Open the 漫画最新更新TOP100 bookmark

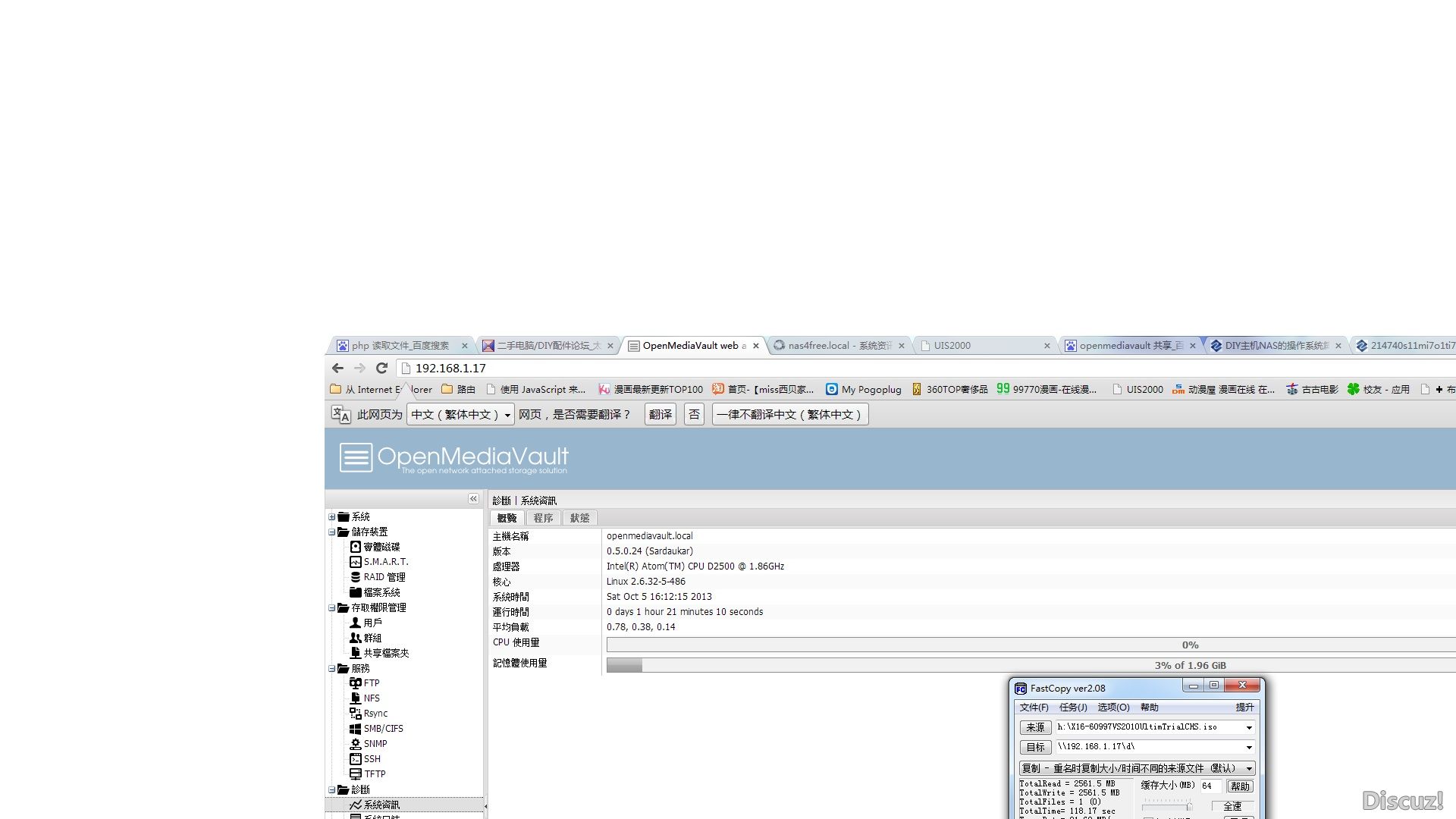(x=651, y=389)
